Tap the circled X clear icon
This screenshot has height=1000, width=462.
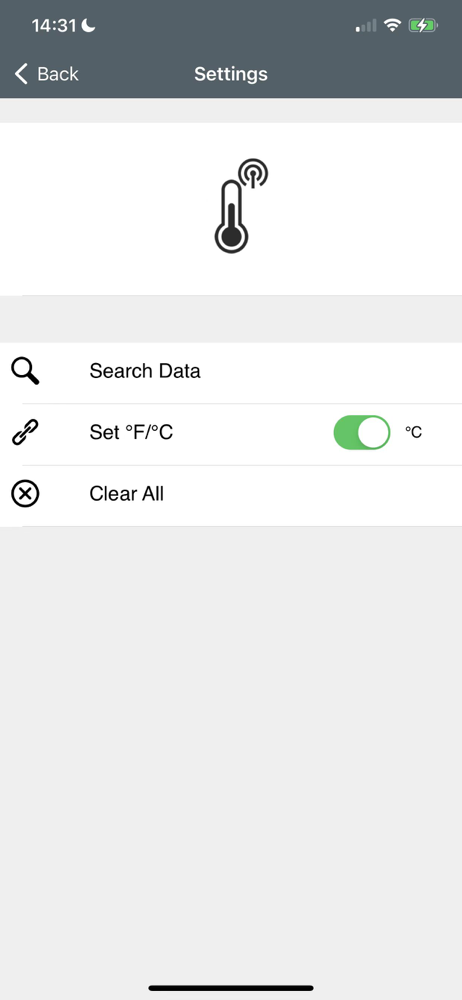(26, 494)
